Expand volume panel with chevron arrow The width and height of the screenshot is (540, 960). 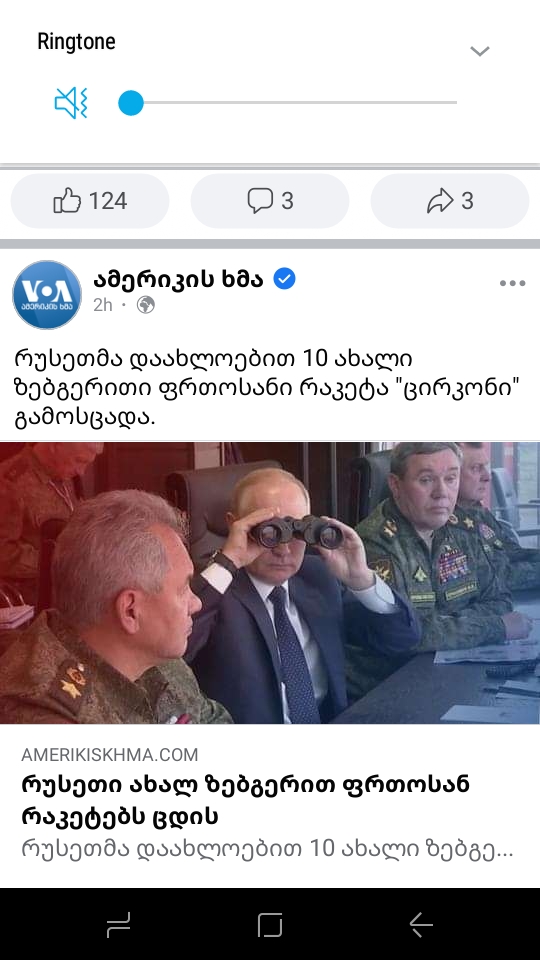tap(479, 51)
